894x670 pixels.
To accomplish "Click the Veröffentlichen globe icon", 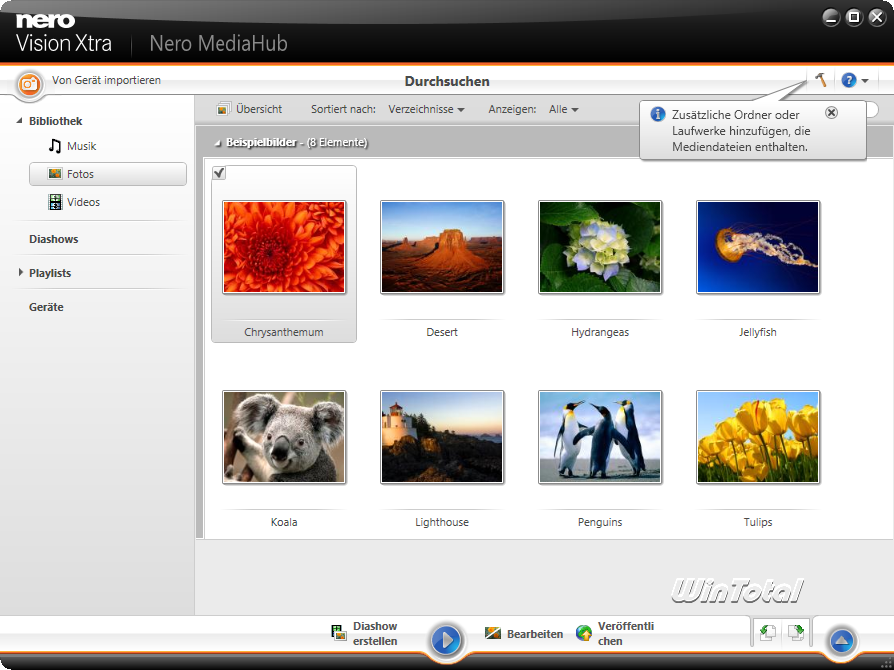I will [584, 633].
